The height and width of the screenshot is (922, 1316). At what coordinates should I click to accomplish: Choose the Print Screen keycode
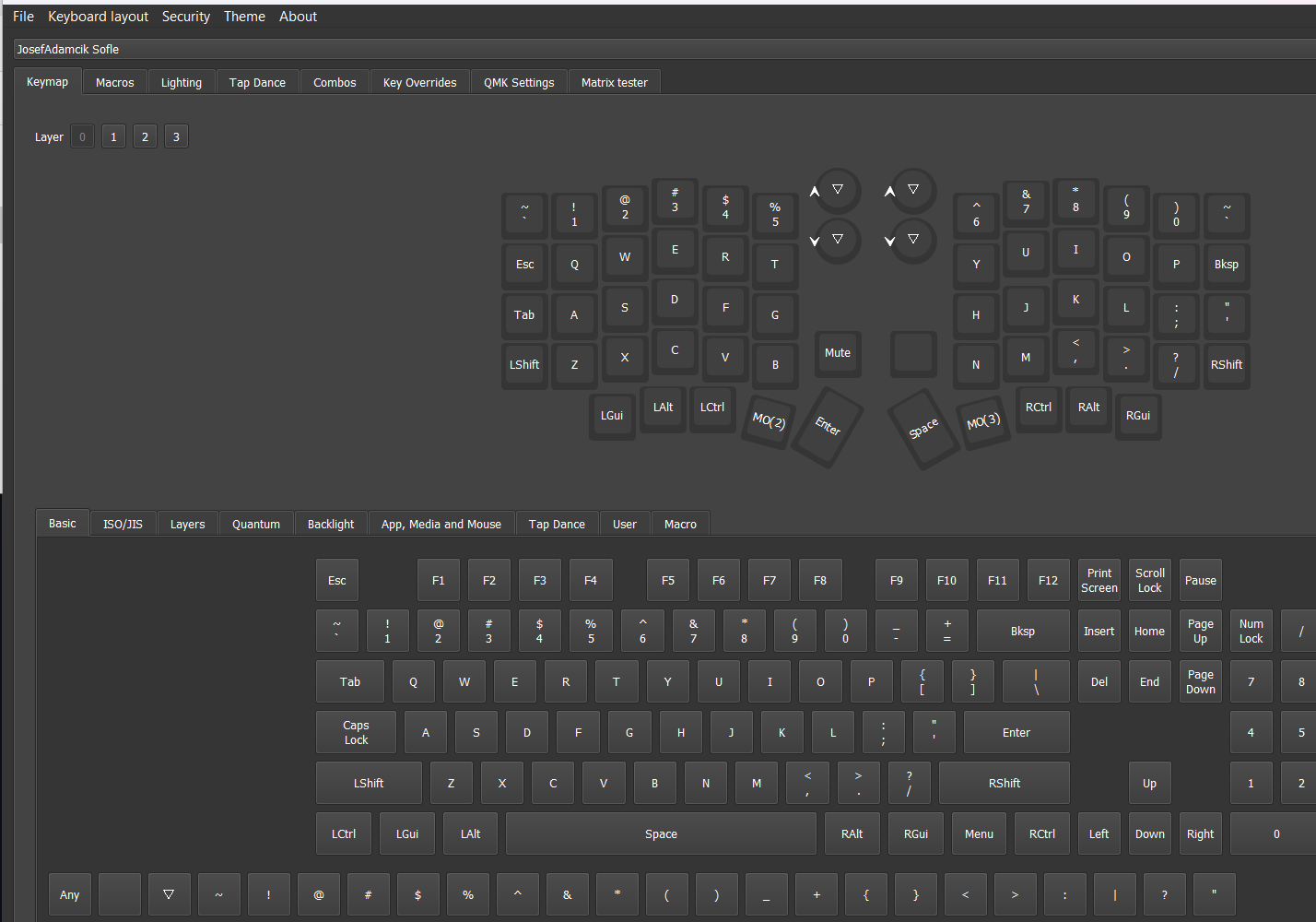pos(1099,581)
